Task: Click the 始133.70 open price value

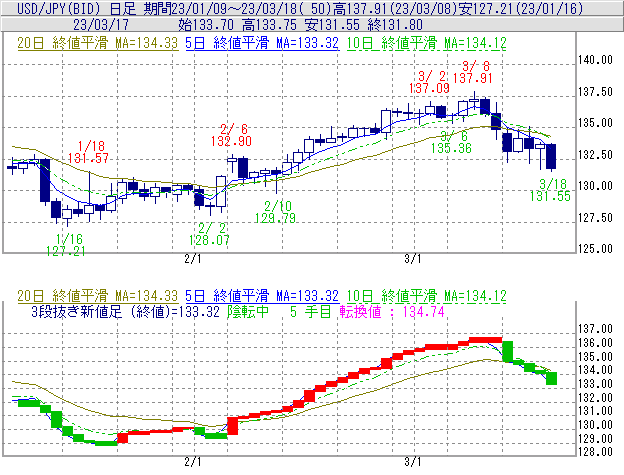Action: [206, 25]
